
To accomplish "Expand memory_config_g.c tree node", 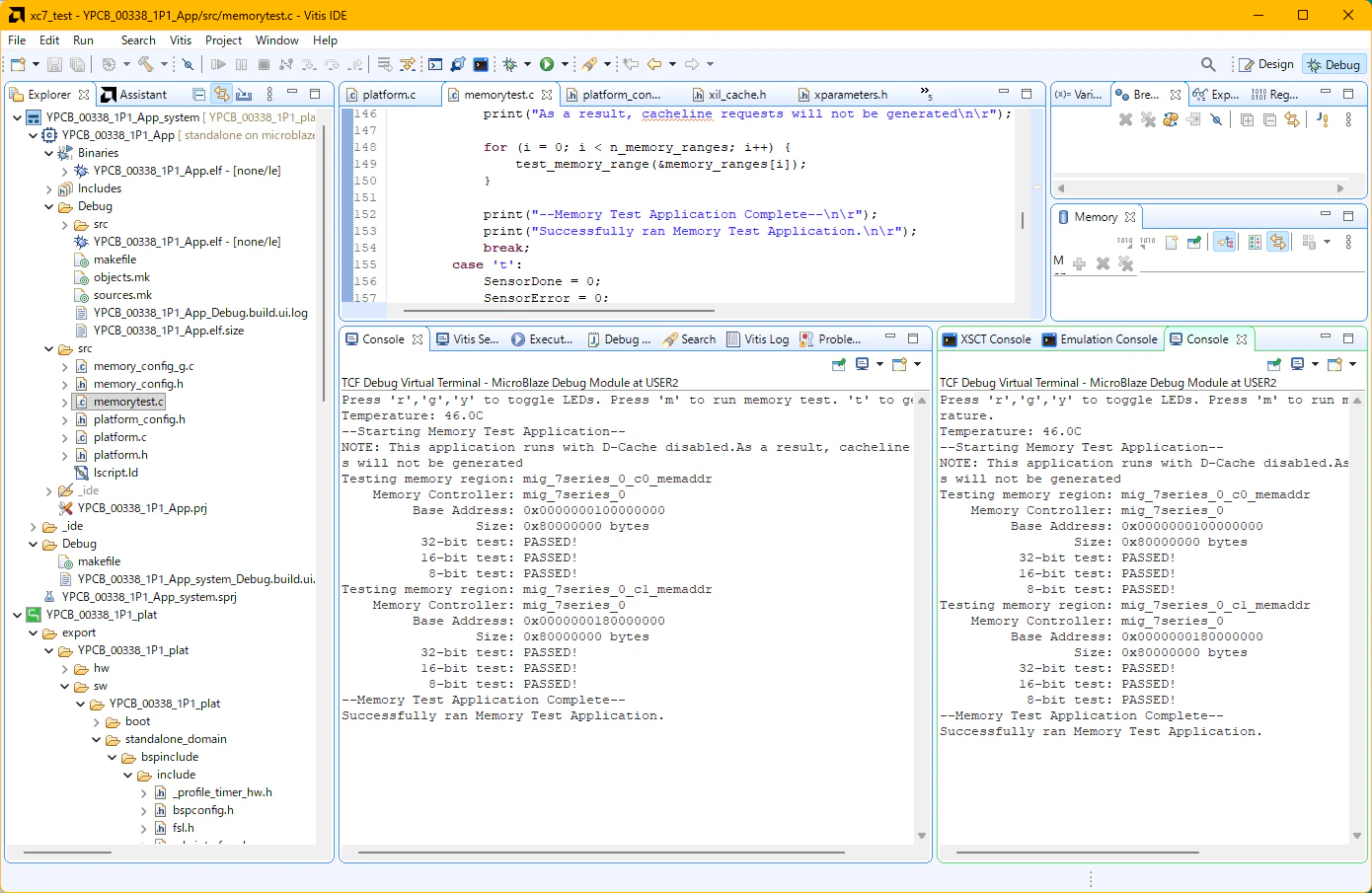I will tap(65, 366).
